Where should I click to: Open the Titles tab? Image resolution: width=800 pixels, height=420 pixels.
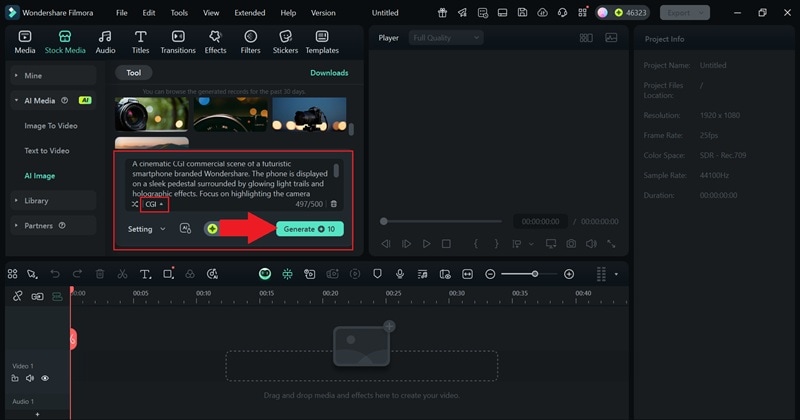[140, 42]
